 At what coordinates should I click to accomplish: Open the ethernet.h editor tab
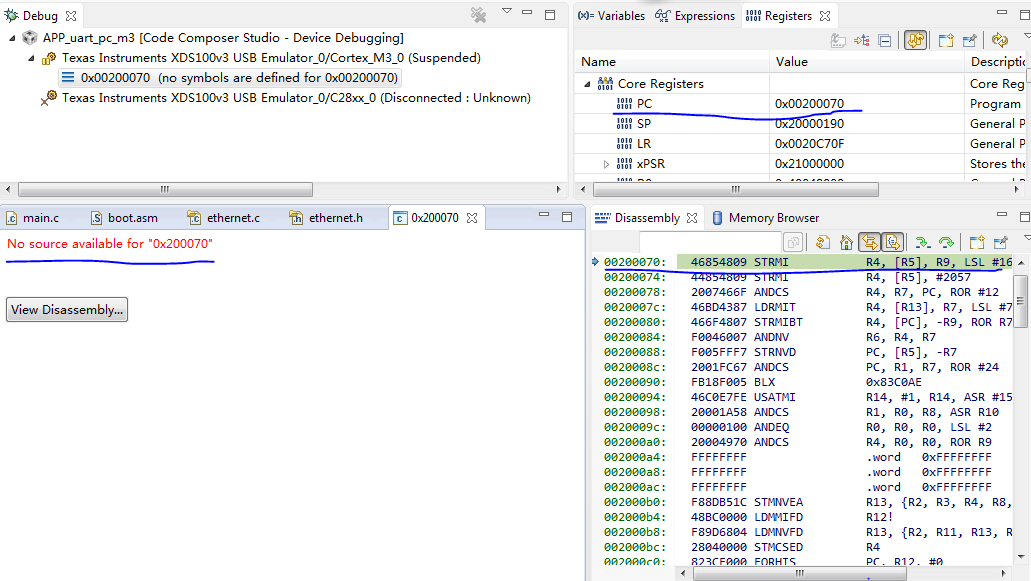click(326, 218)
